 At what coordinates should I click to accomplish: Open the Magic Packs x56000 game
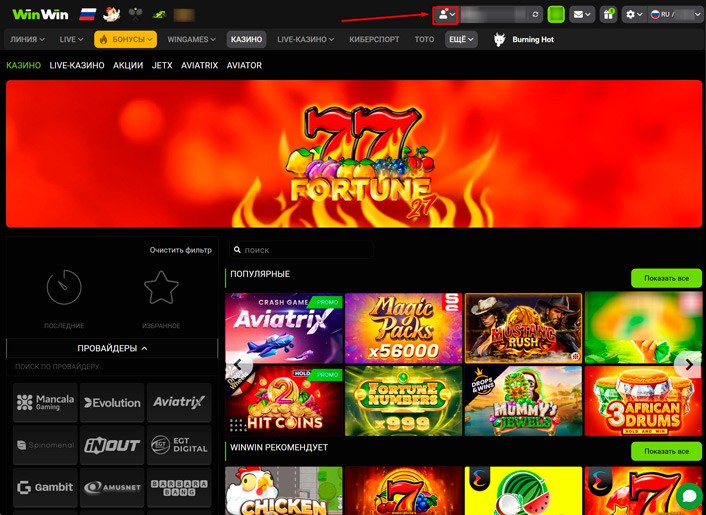coord(403,328)
